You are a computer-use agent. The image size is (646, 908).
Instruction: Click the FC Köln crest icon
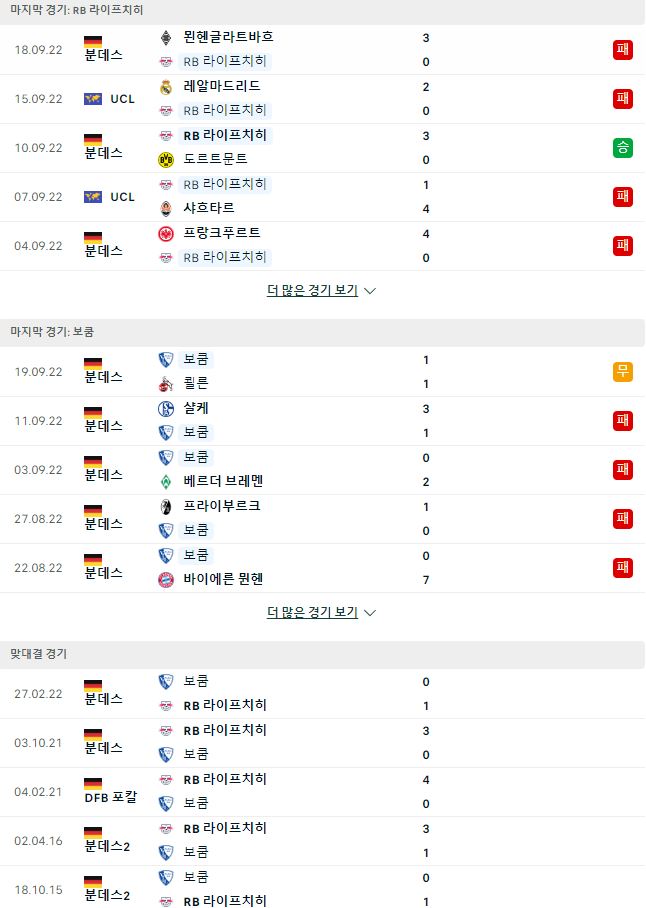tap(166, 384)
